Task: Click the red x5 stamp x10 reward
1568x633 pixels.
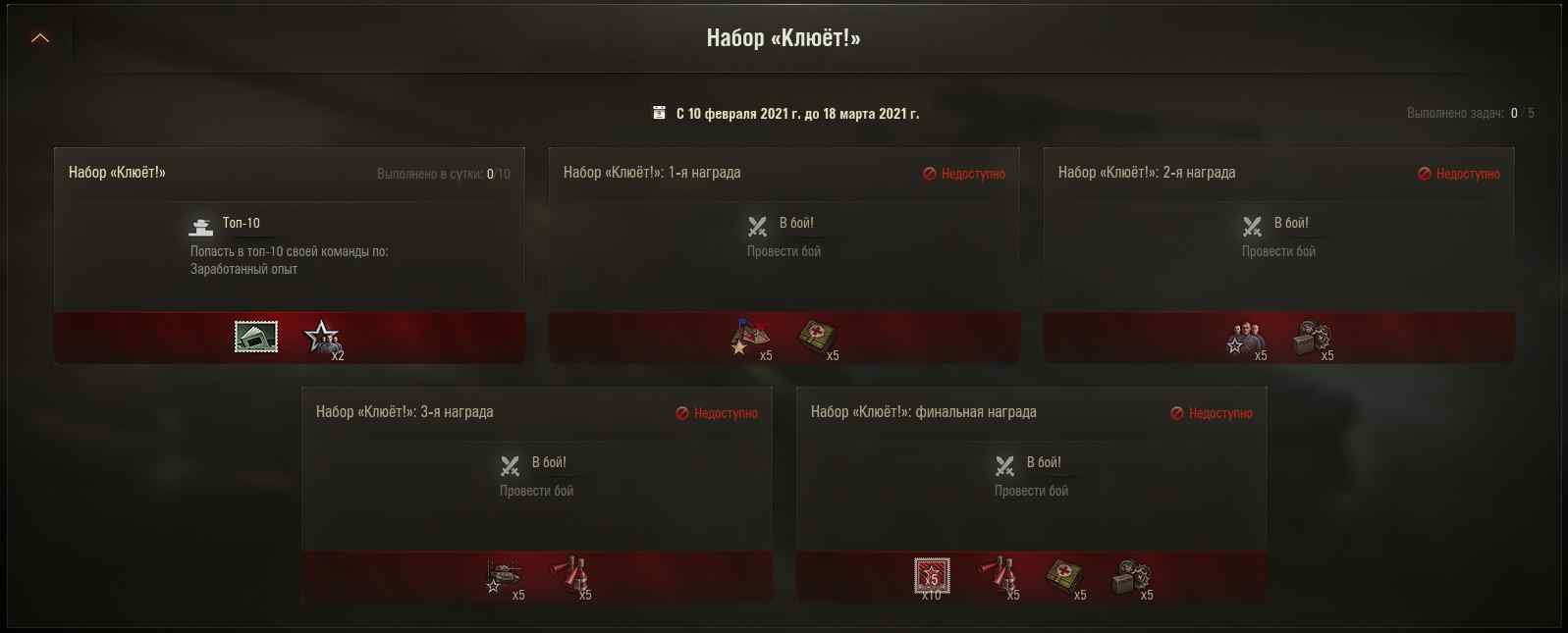Action: (932, 577)
